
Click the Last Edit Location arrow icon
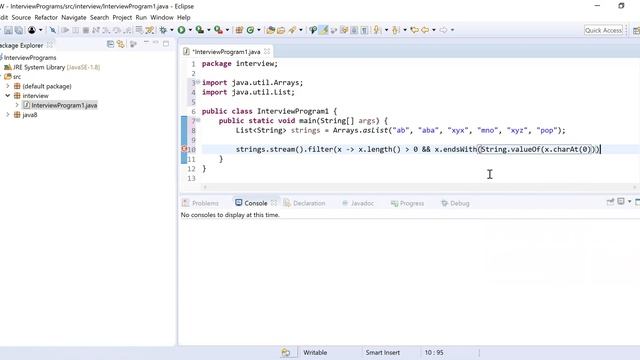pos(414,30)
